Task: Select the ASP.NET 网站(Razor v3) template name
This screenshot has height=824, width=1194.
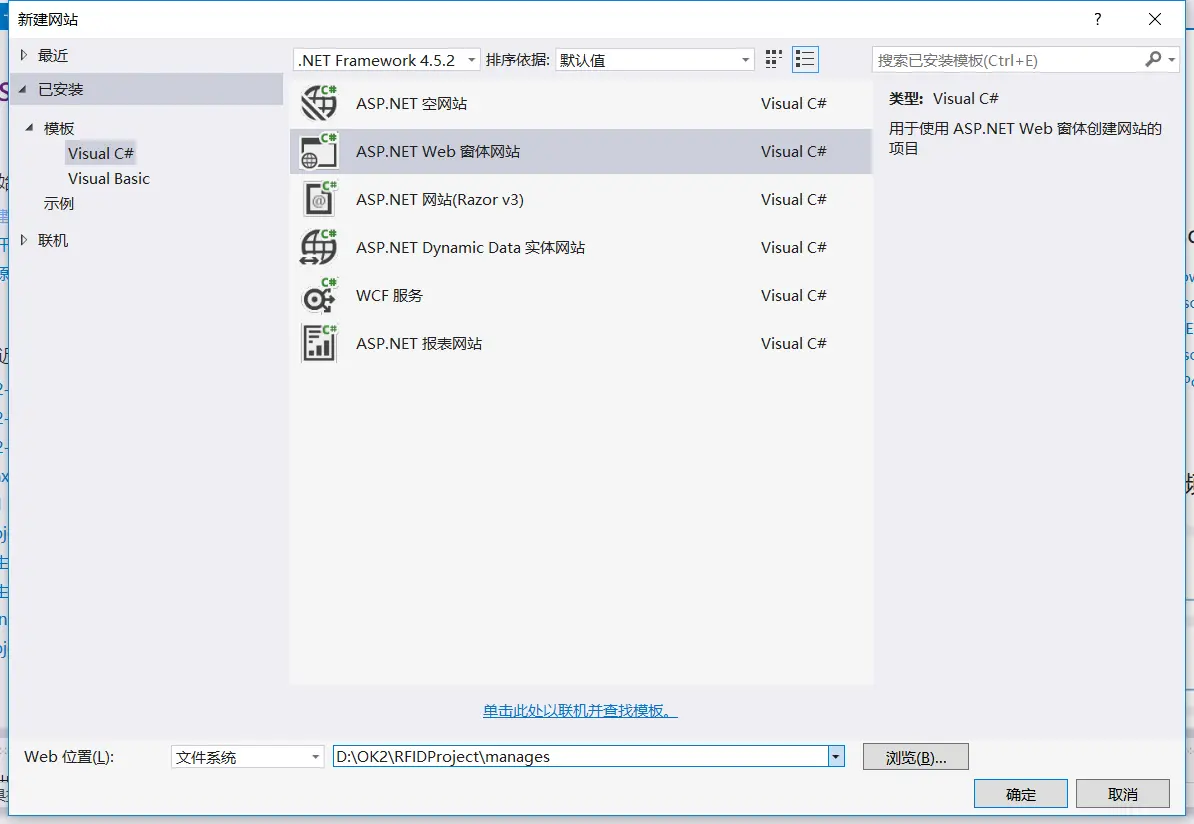Action: 439,199
